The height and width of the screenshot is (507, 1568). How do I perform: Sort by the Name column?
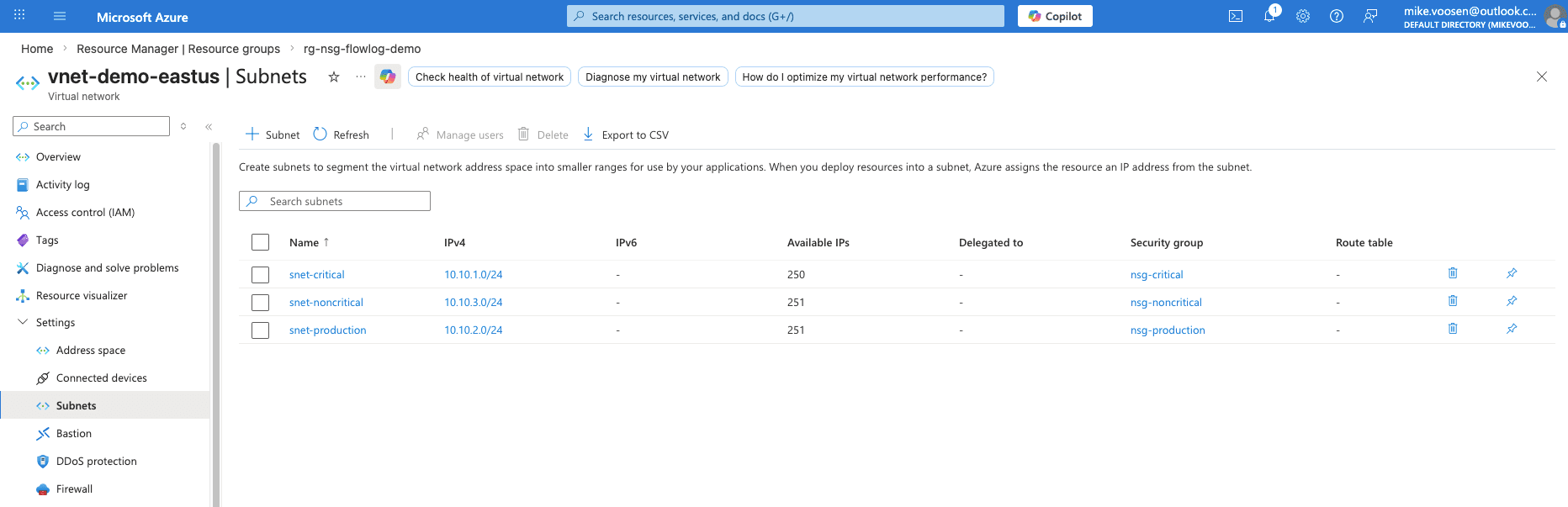tap(309, 242)
